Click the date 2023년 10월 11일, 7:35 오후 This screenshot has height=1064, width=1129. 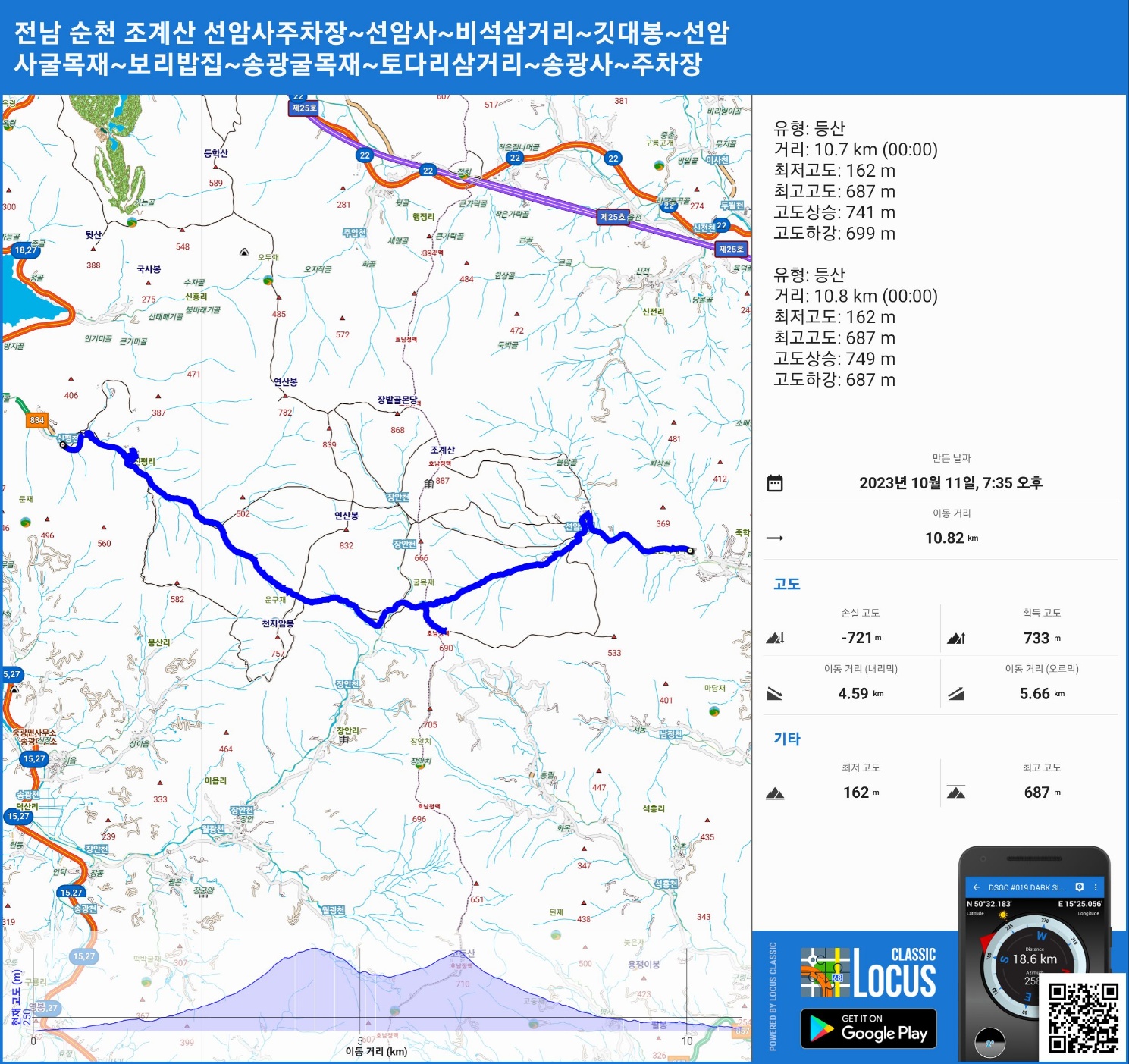(x=951, y=483)
